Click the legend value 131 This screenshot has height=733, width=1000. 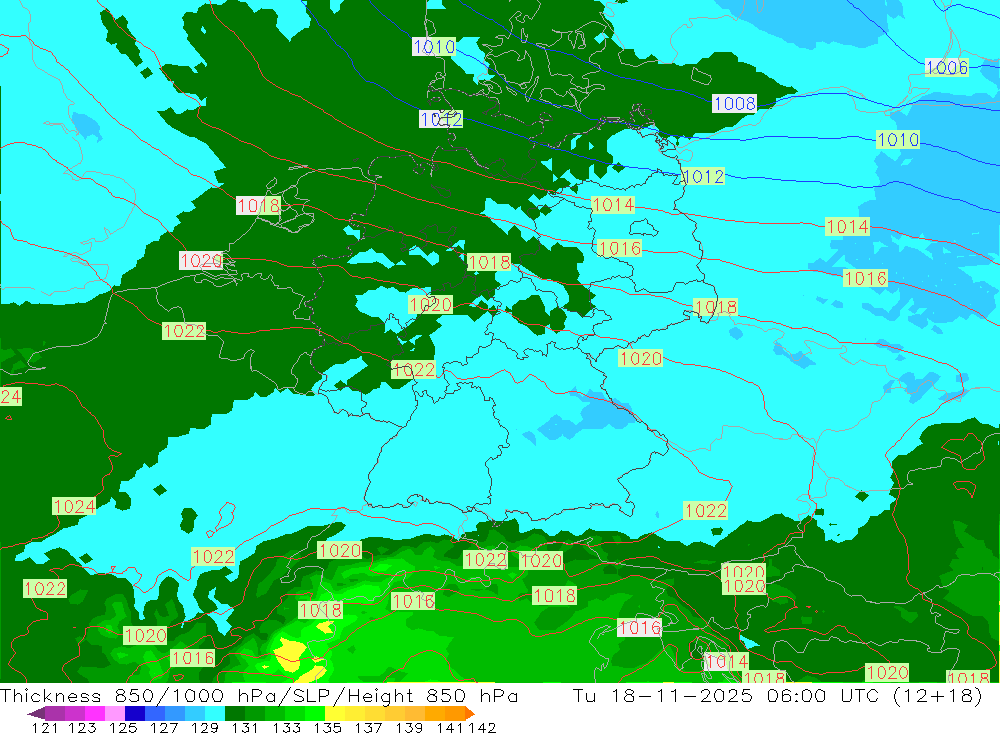point(245,727)
